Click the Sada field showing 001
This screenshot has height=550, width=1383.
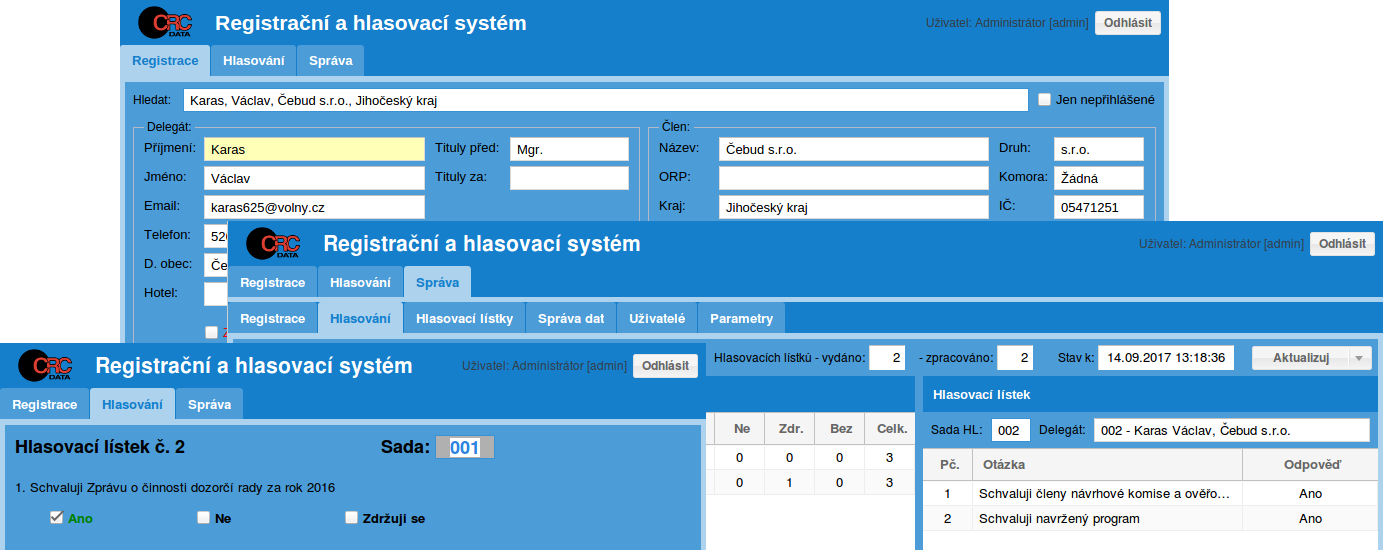[465, 447]
